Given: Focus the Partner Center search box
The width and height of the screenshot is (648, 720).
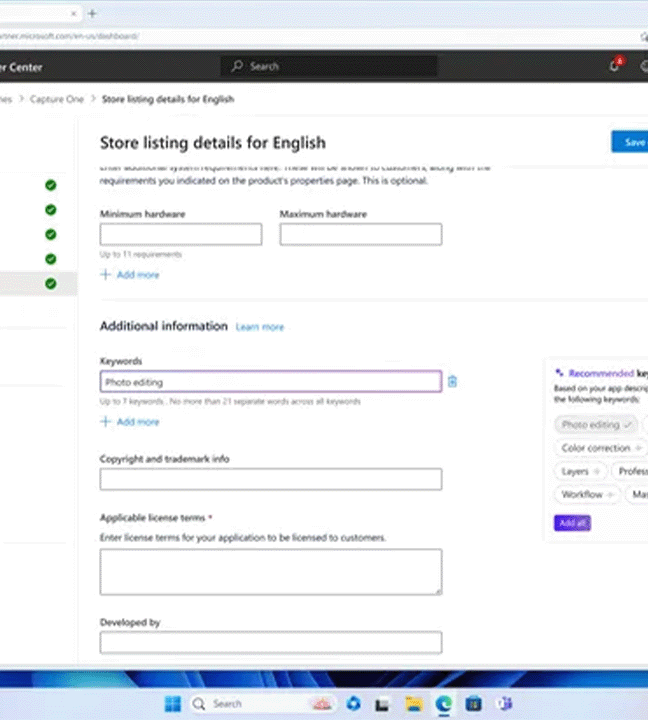Looking at the screenshot, I should click(329, 66).
